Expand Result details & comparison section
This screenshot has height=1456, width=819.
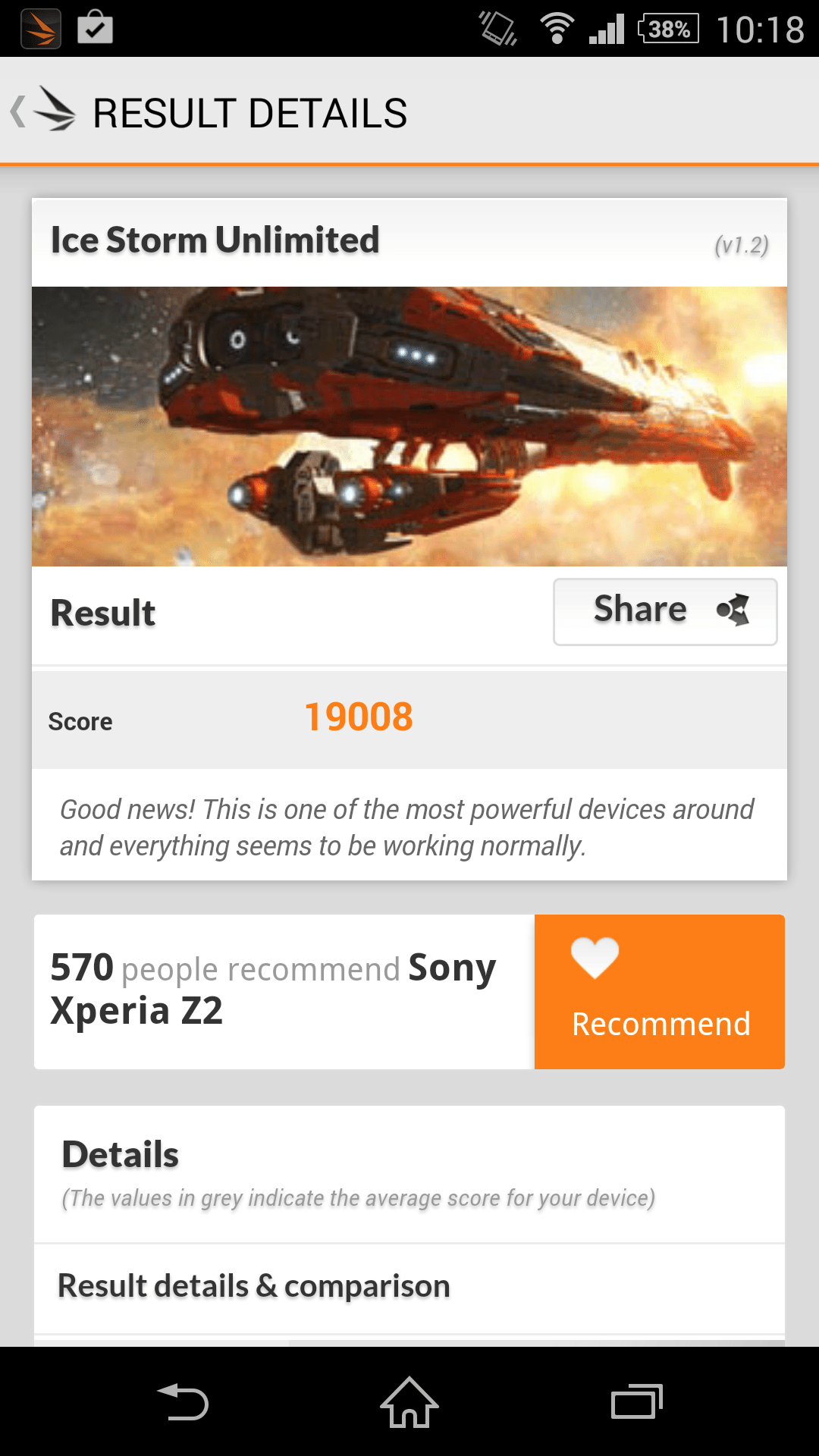[x=409, y=1287]
